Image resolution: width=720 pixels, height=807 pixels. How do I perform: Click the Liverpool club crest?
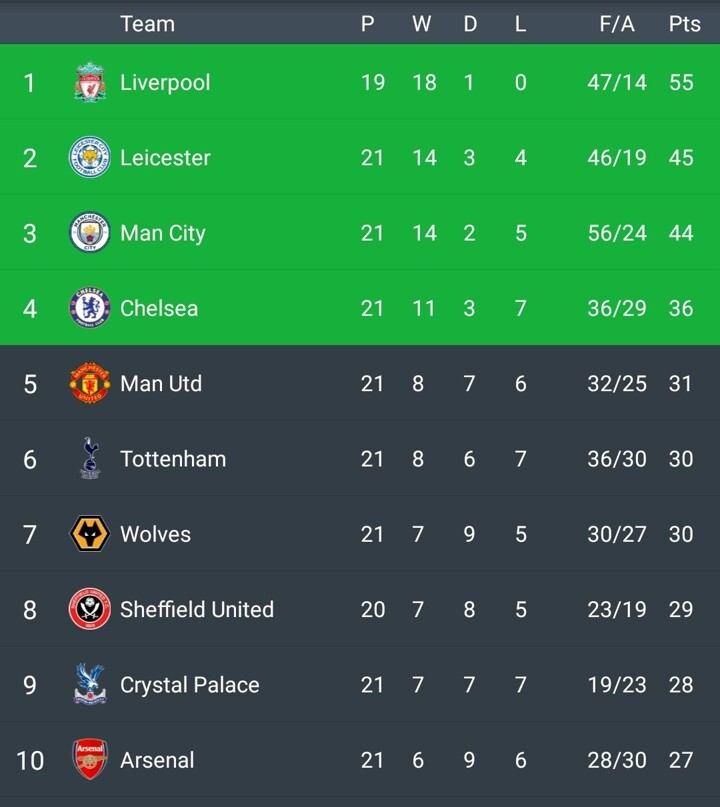[89, 82]
